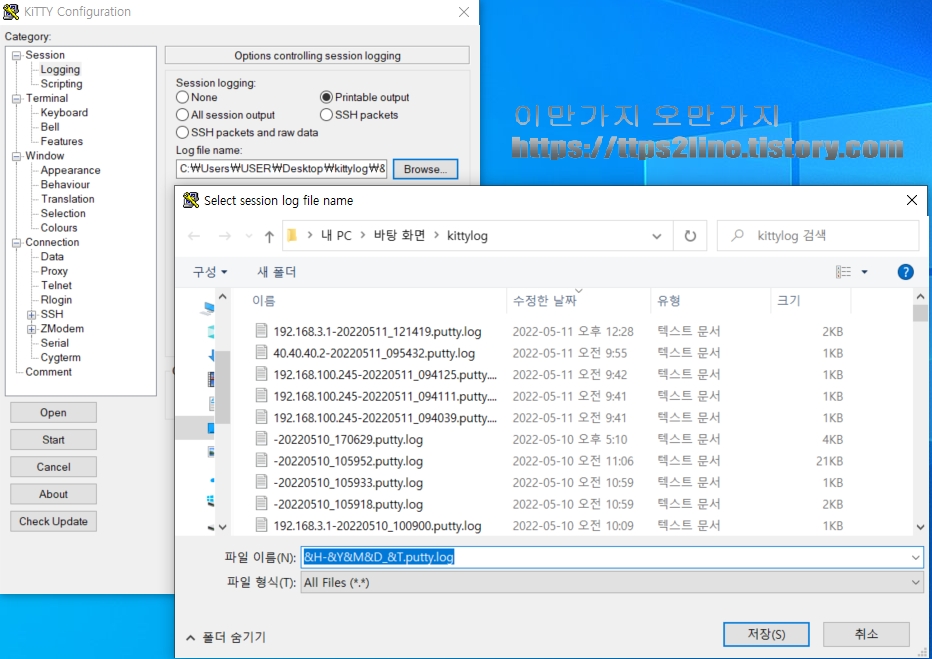Viewport: 932px width, 659px height.
Task: Open the Bell category in tree
Action: (x=50, y=127)
